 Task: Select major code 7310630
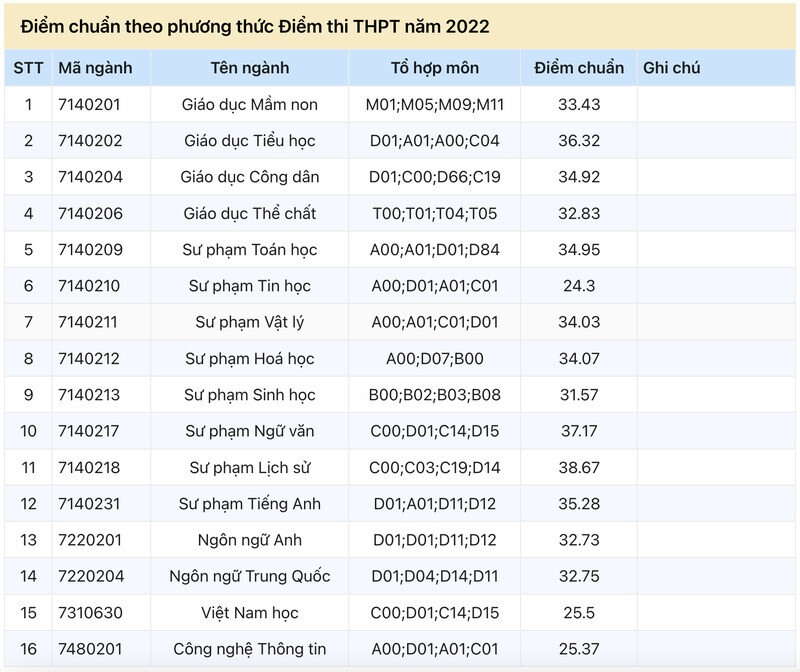pyautogui.click(x=90, y=612)
